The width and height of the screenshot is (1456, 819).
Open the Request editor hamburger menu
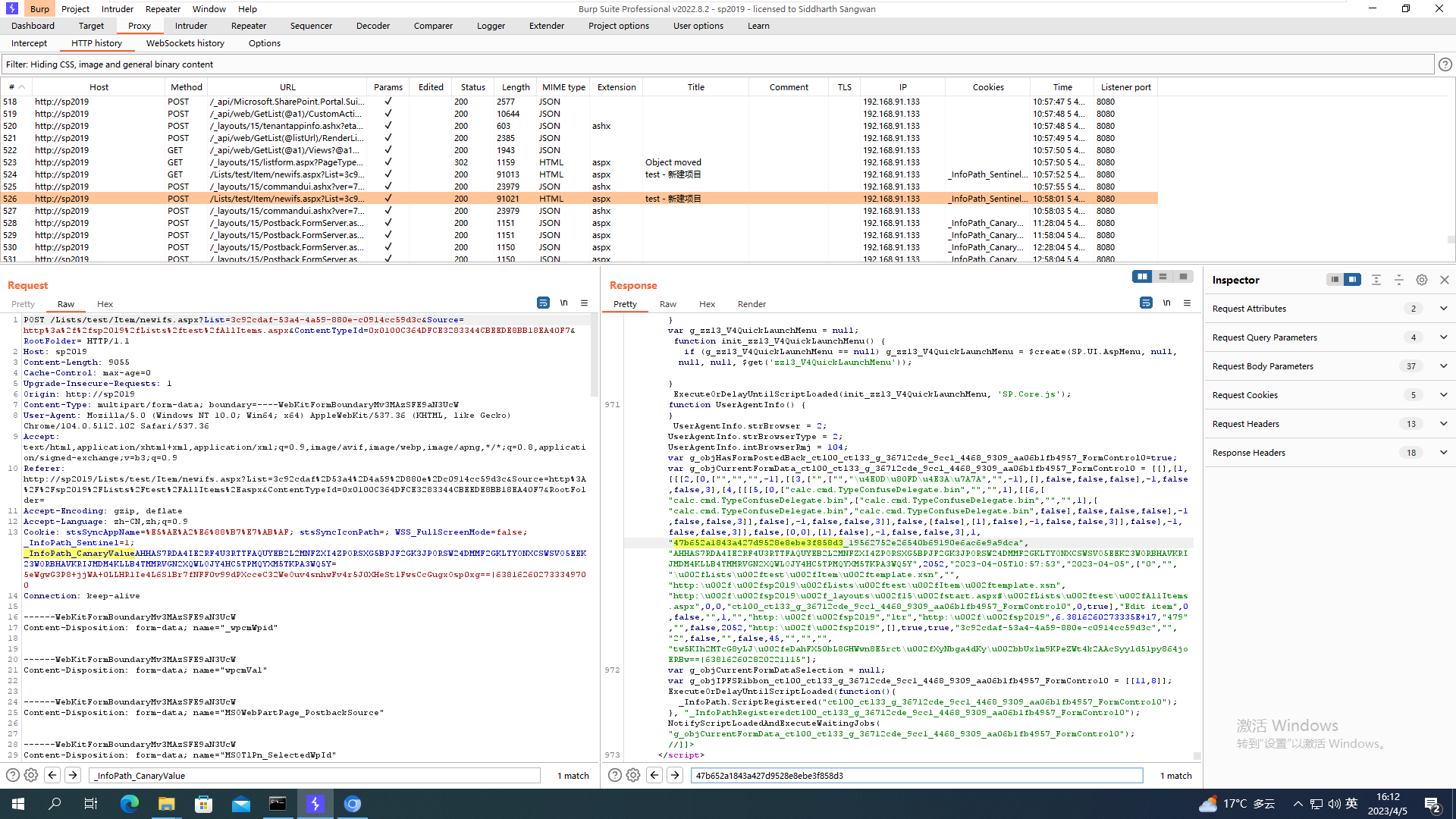(584, 303)
